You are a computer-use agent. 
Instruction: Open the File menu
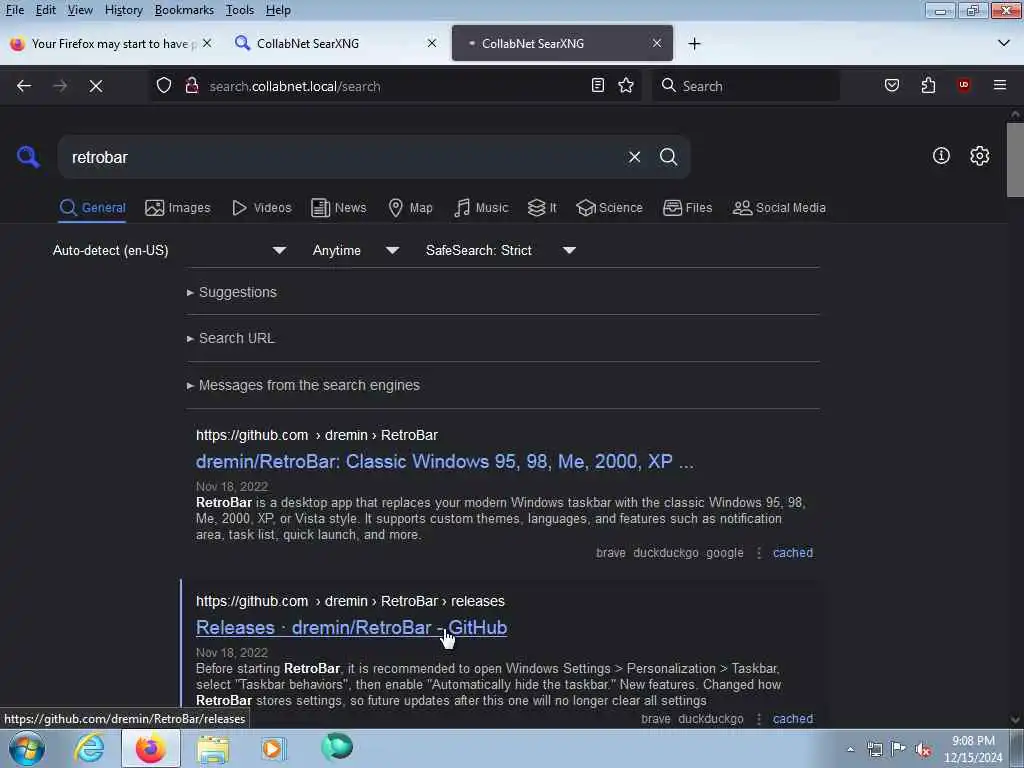[x=14, y=10]
